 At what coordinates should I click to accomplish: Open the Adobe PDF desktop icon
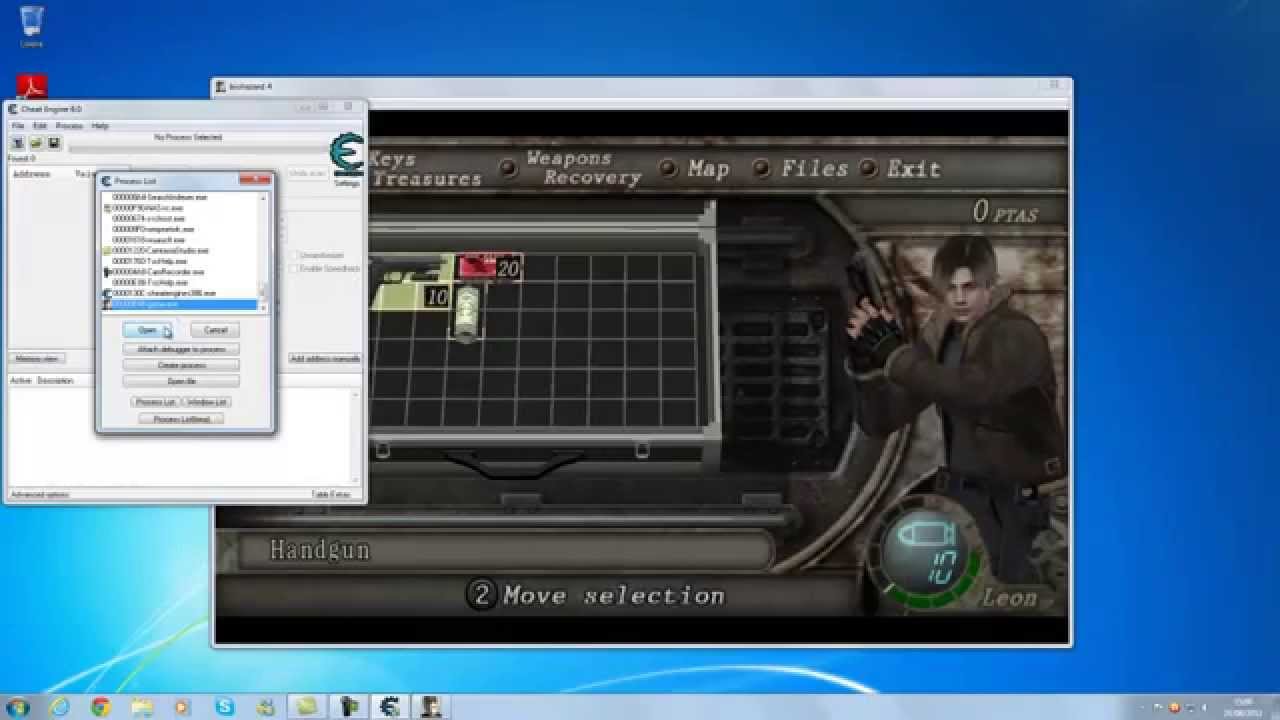31,88
